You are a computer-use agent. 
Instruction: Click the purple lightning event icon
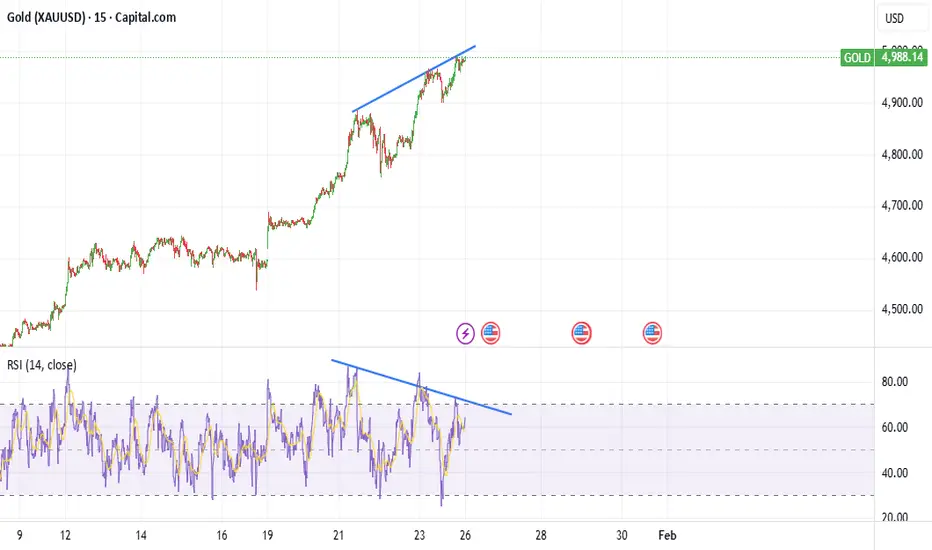point(465,333)
